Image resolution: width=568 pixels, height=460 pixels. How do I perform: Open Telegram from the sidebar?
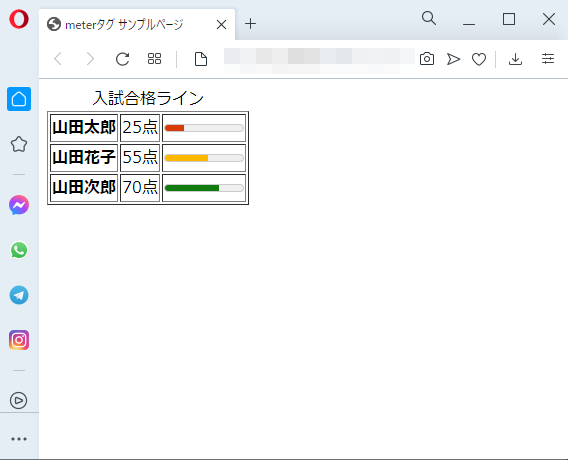coord(19,295)
